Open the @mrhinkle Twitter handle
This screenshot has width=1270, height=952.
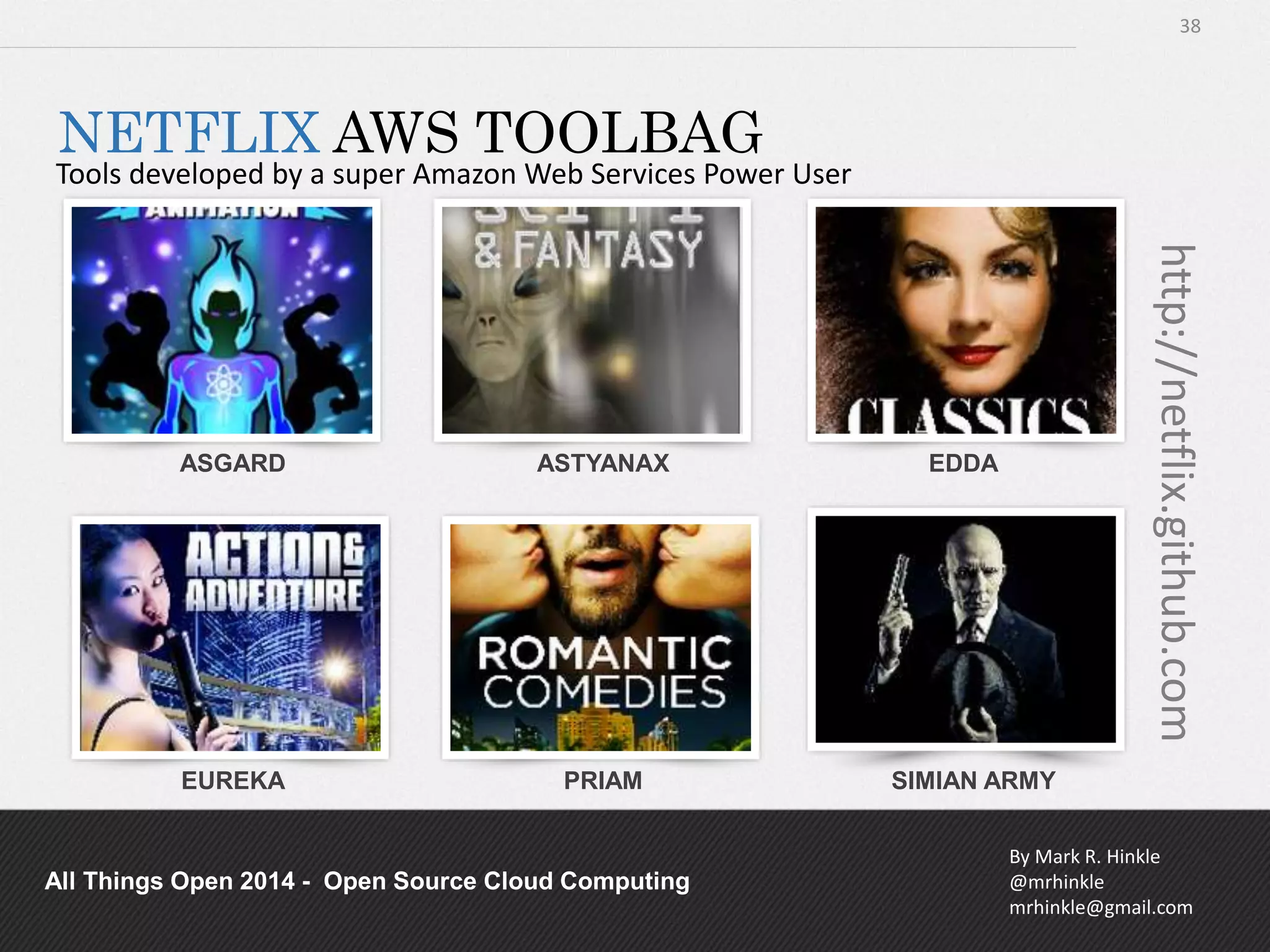point(1057,882)
